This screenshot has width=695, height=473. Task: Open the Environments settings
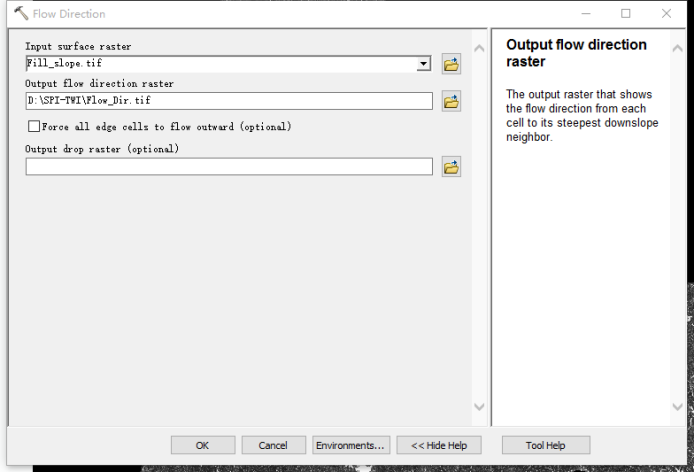351,445
